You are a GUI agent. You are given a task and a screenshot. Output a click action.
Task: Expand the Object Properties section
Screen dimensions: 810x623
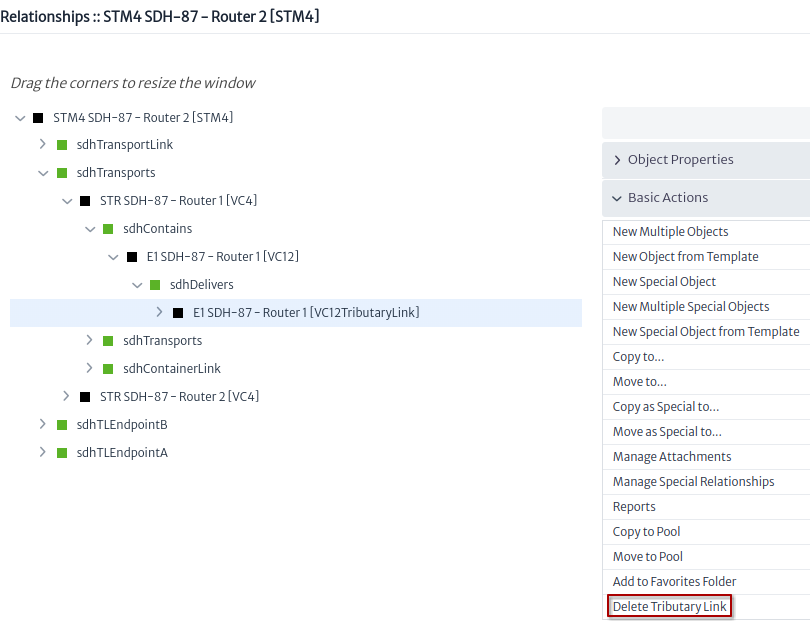[706, 160]
